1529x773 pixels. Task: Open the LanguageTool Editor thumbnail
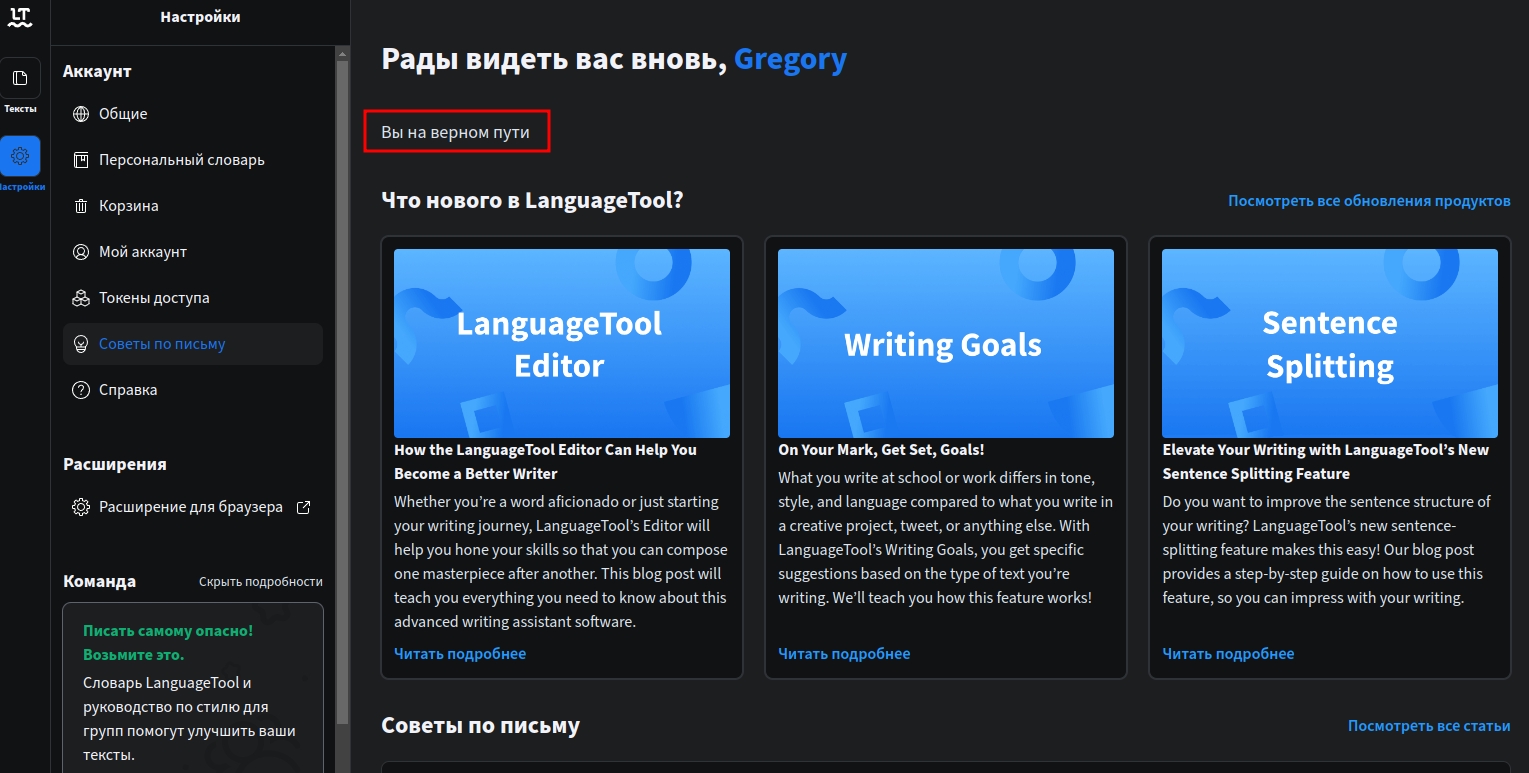coord(562,343)
